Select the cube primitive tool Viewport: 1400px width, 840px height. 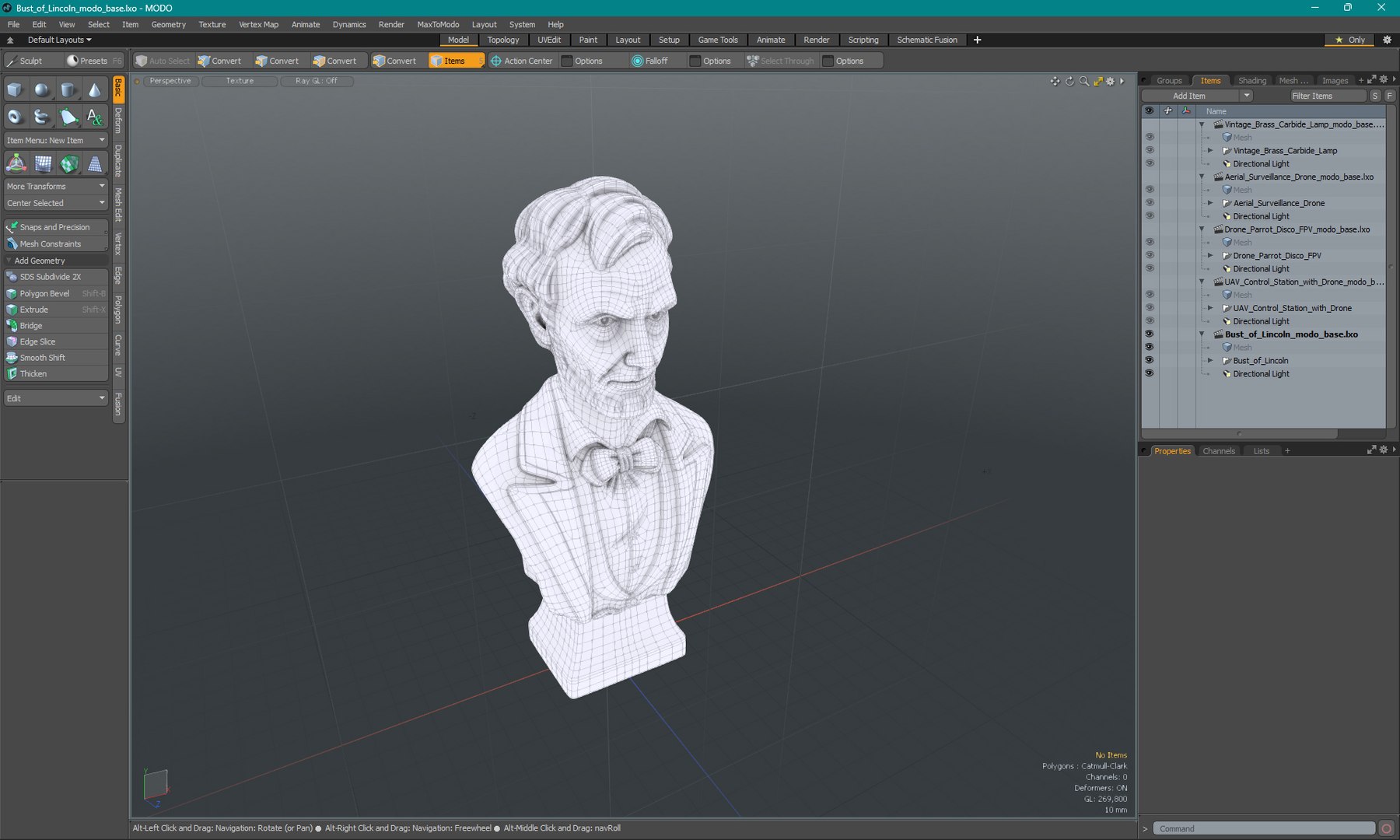(15, 90)
